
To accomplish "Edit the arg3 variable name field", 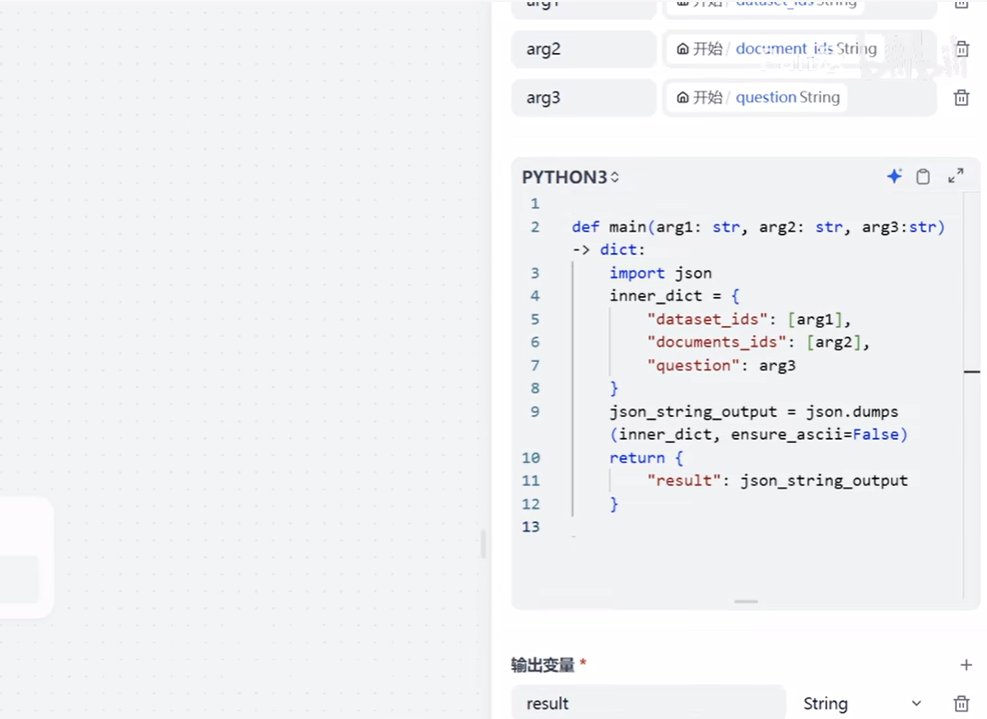I will point(584,98).
